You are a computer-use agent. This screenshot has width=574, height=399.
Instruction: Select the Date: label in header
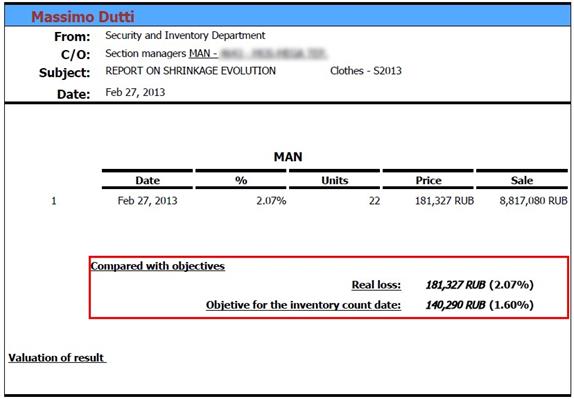coord(74,94)
